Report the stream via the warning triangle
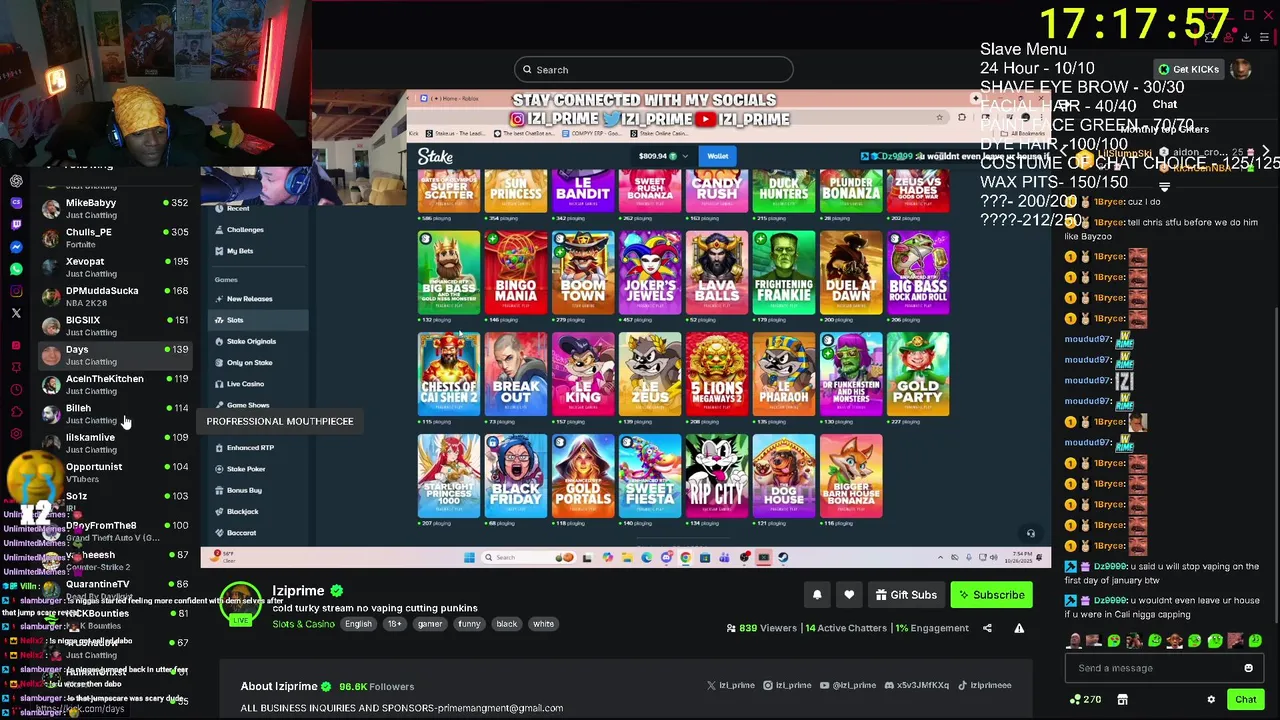Screen dimensions: 1280x720 [1019, 628]
